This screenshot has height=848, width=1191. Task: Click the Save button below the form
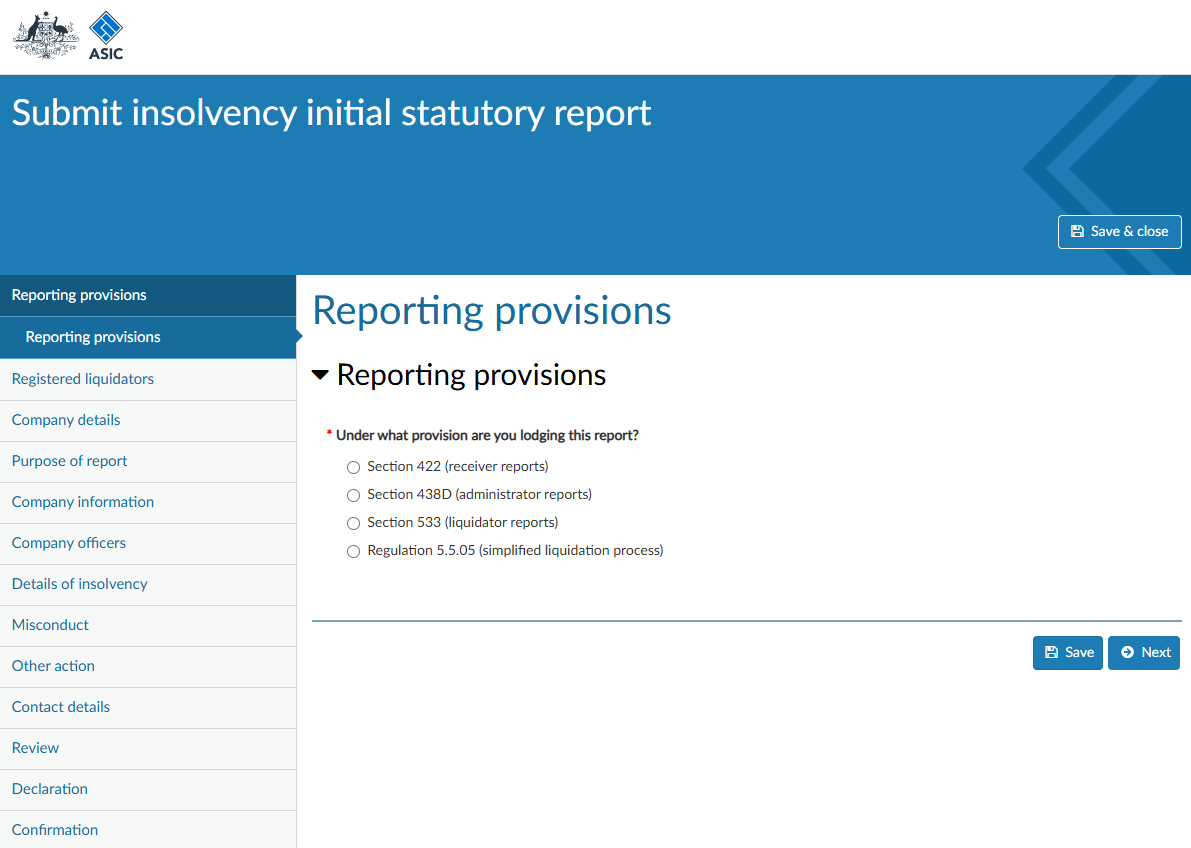1067,653
